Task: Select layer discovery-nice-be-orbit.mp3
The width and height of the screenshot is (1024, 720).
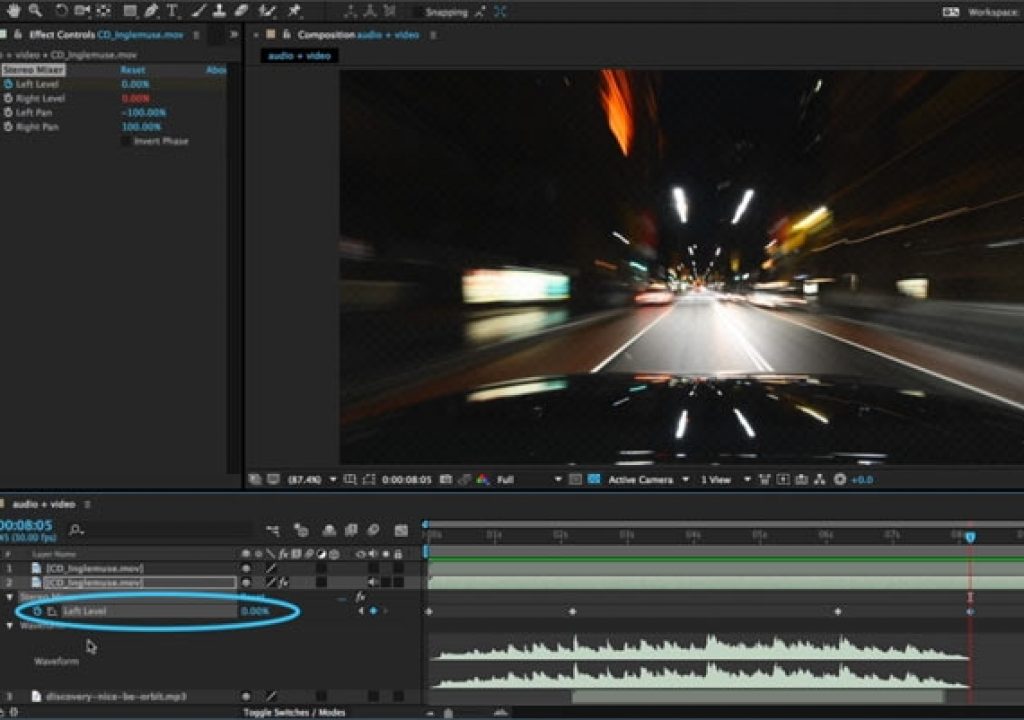Action: 116,696
